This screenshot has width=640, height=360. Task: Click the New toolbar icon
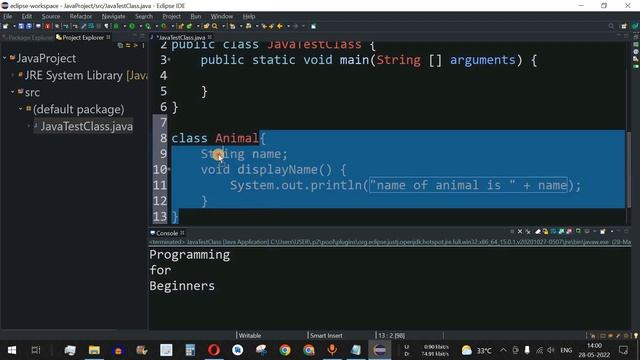point(5,26)
